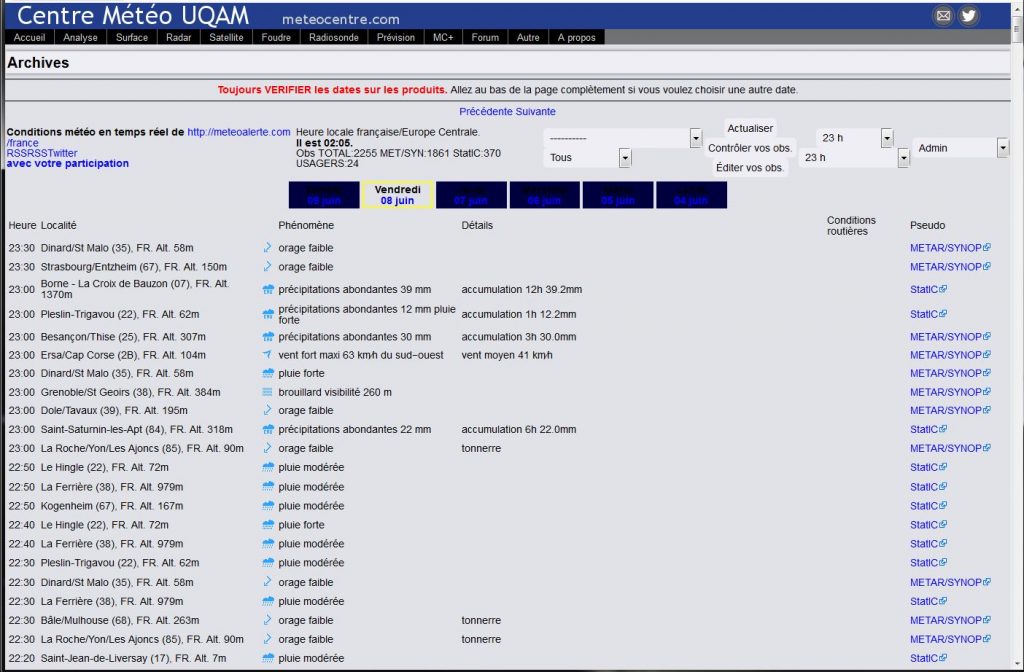
Task: Select the Prévision menu item
Action: 395,37
